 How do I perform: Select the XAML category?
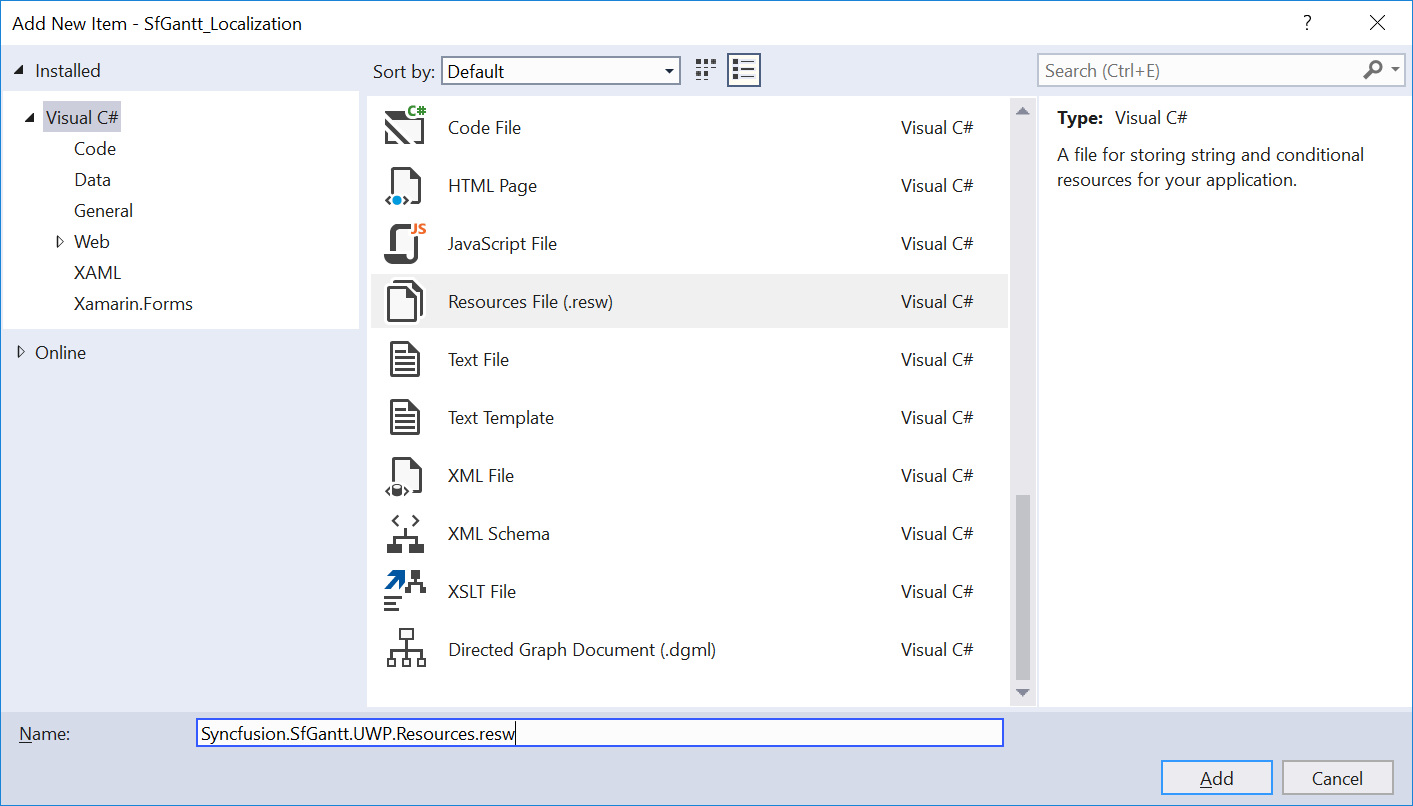click(97, 273)
